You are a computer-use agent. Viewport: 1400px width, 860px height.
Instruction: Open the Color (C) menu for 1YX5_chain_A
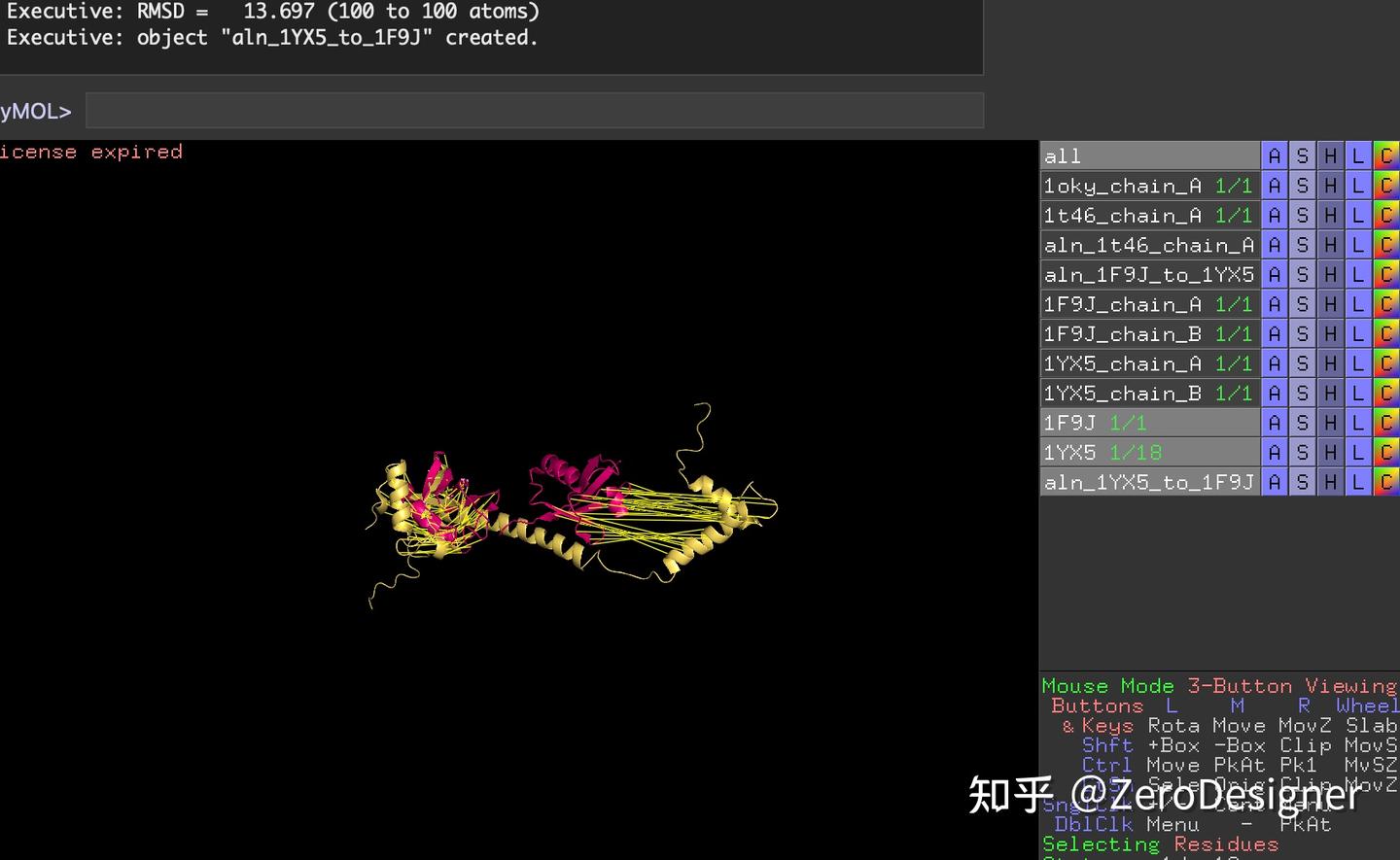click(x=1386, y=362)
